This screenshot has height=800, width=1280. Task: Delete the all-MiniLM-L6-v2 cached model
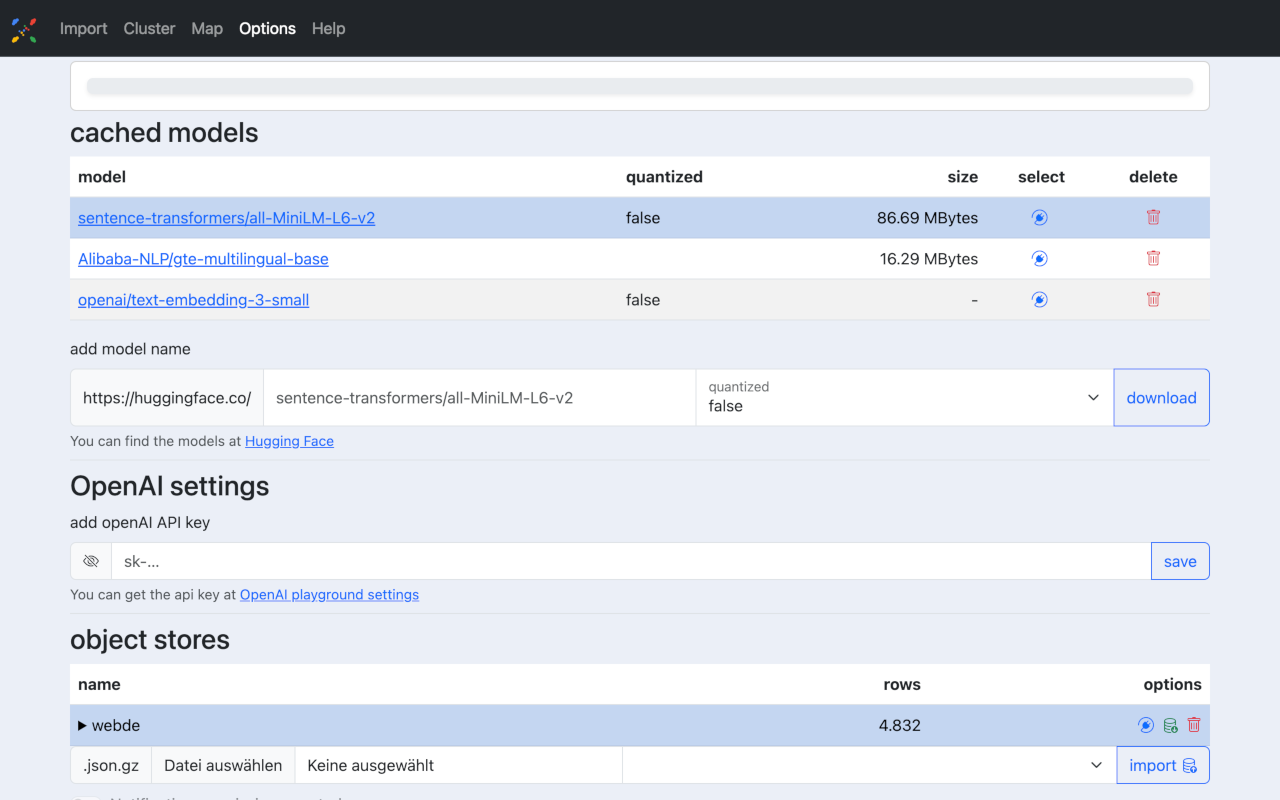(1153, 217)
